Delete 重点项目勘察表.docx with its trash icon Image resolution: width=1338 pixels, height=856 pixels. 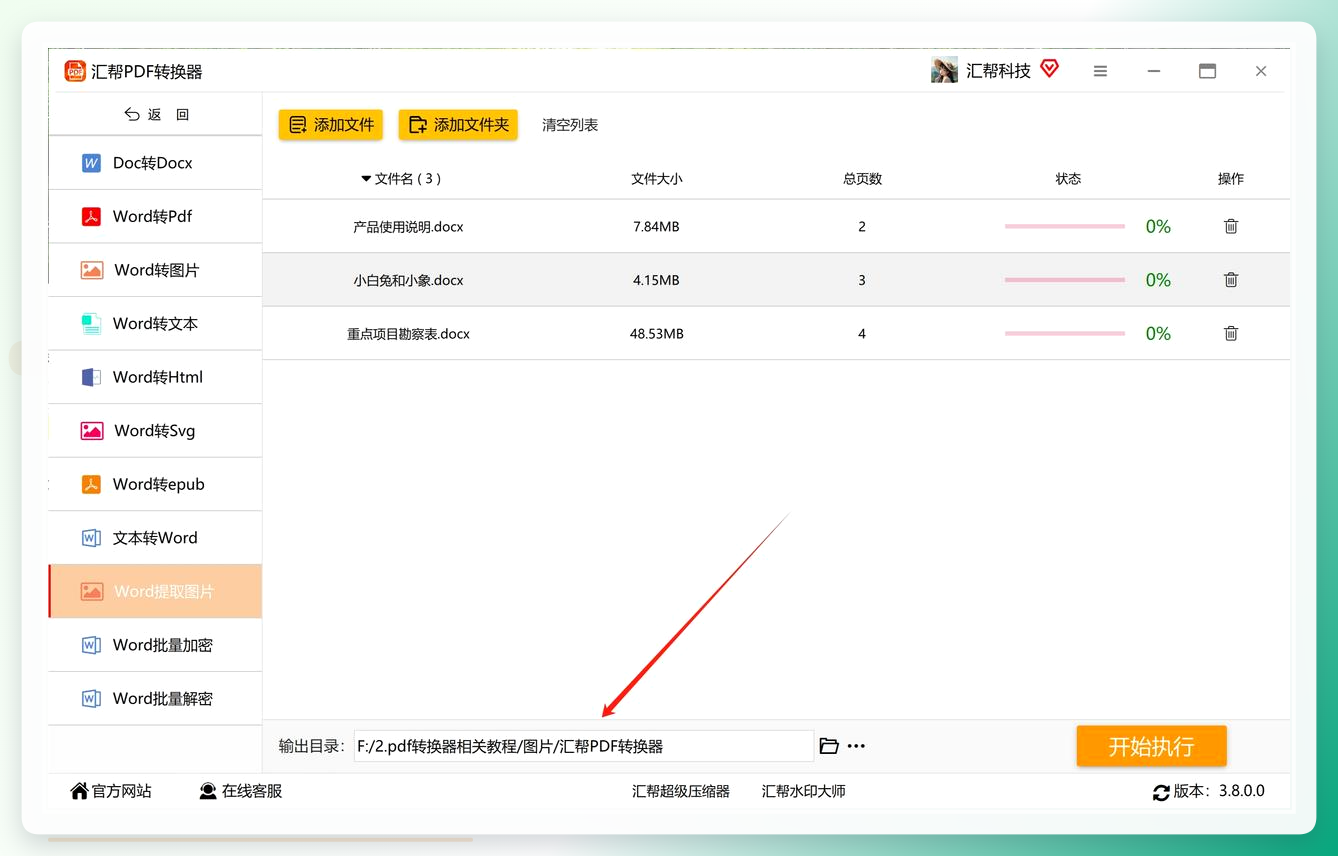tap(1231, 334)
